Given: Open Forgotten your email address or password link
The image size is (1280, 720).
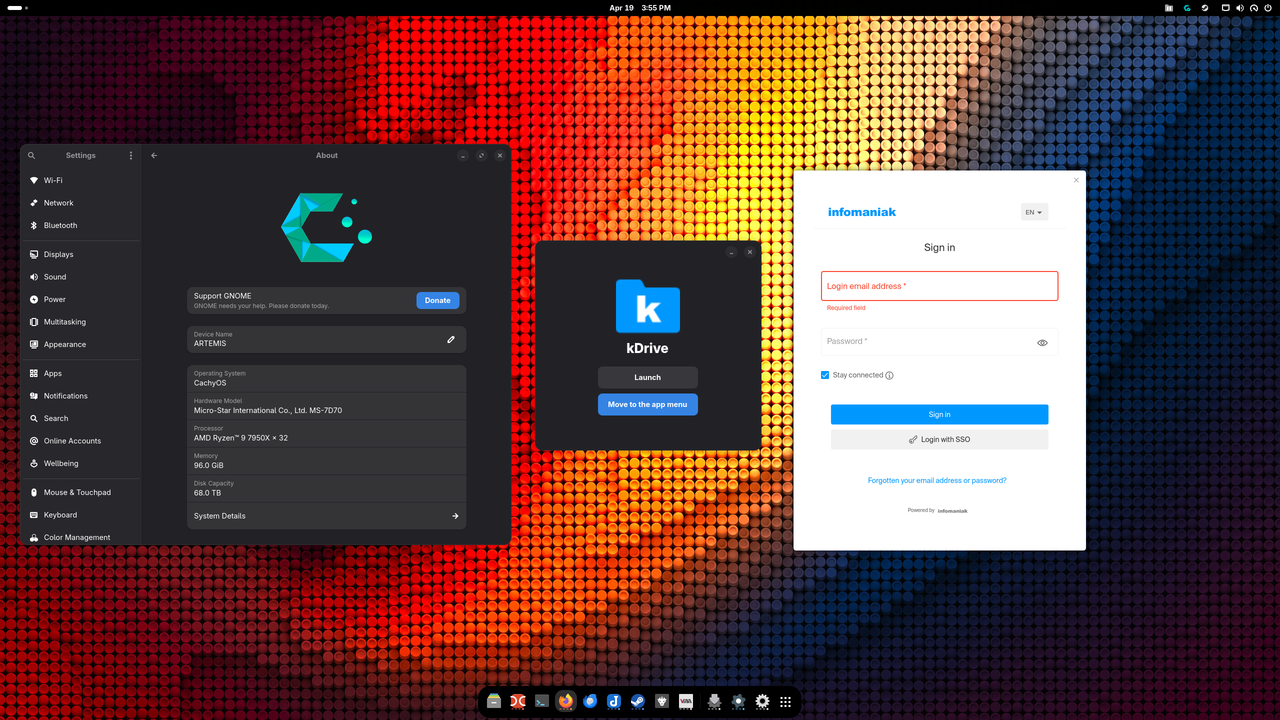Looking at the screenshot, I should (937, 481).
